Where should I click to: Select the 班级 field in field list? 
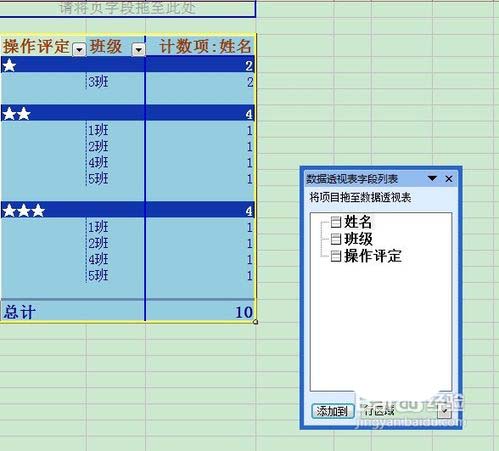[358, 239]
